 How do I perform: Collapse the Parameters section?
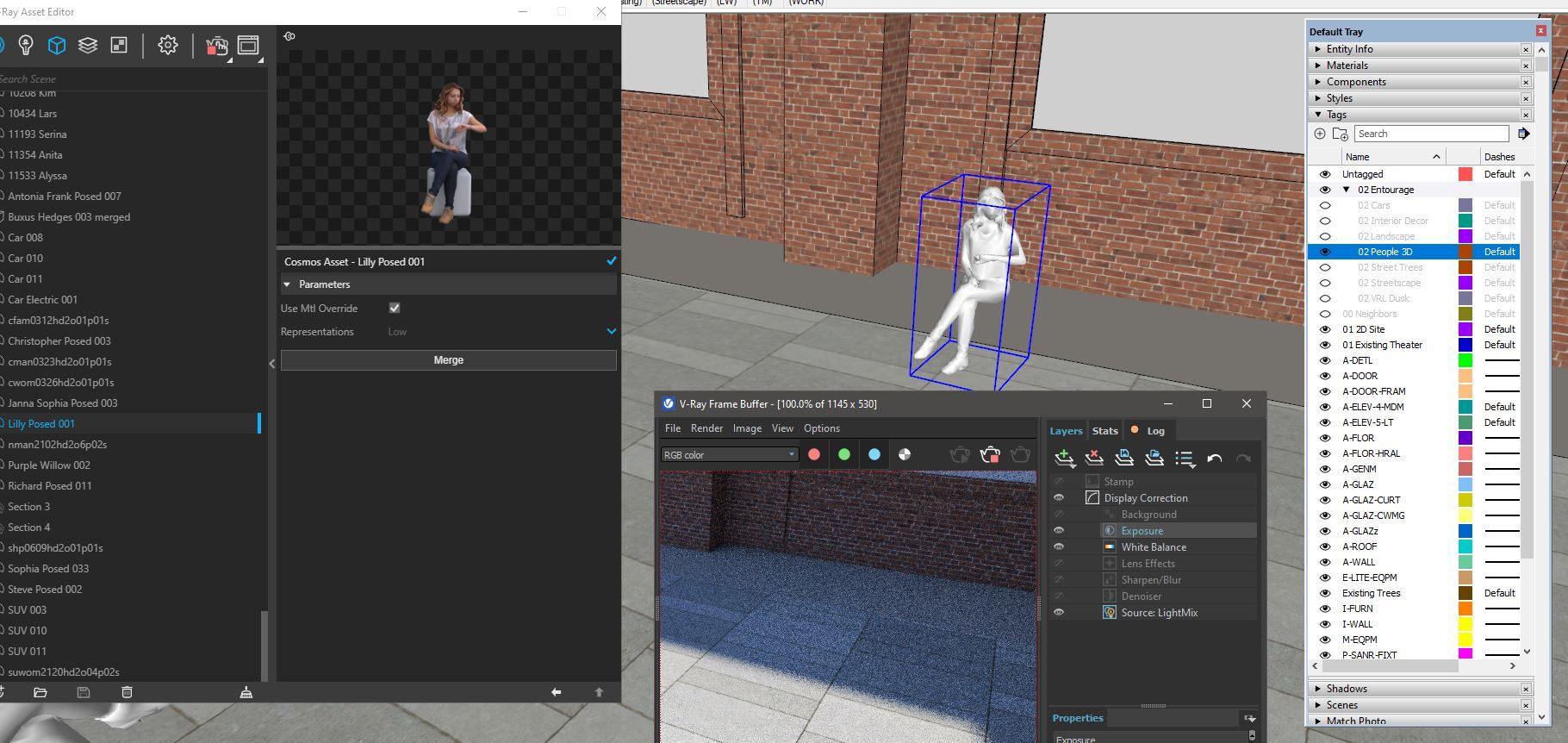(x=287, y=284)
